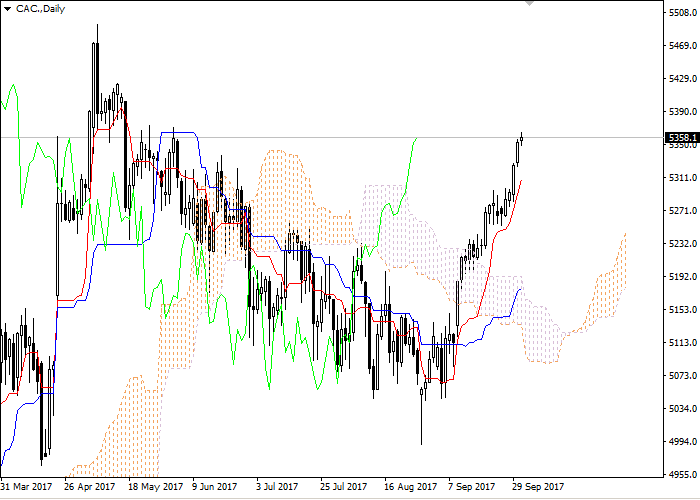Screen dimensions: 700x500
Task: Click the chart shift marker at top
Action: pos(529,3)
